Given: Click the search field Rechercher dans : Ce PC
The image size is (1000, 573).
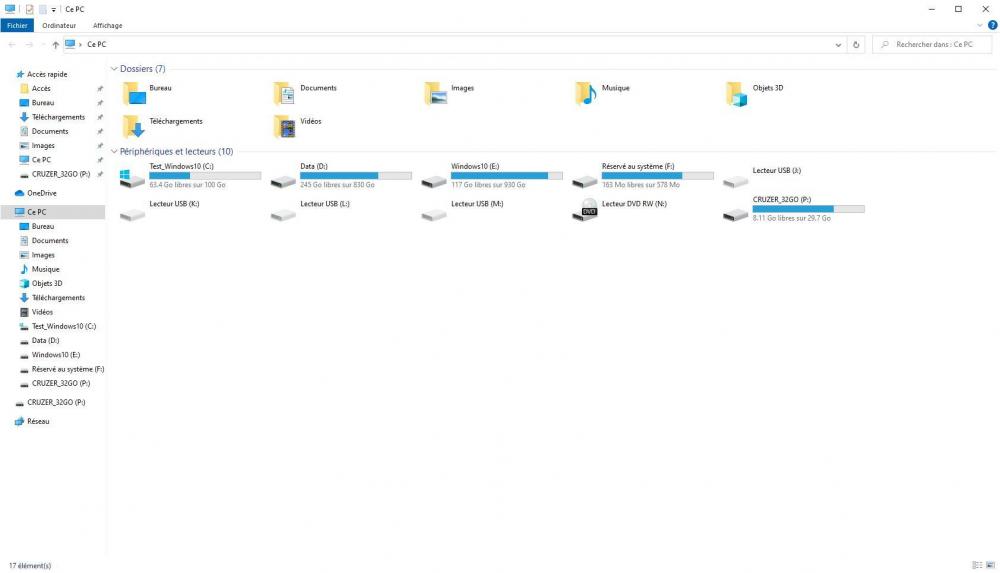Looking at the screenshot, I should (934, 45).
